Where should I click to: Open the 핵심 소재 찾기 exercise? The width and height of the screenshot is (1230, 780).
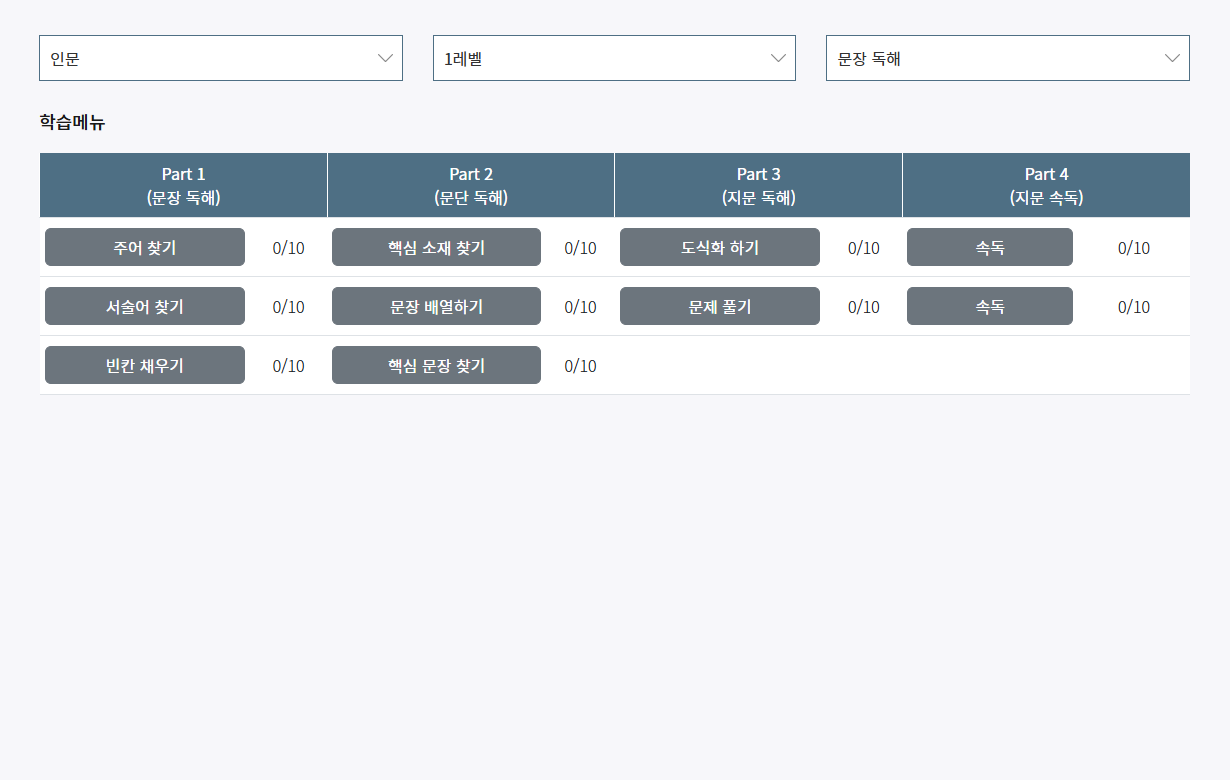click(x=436, y=246)
